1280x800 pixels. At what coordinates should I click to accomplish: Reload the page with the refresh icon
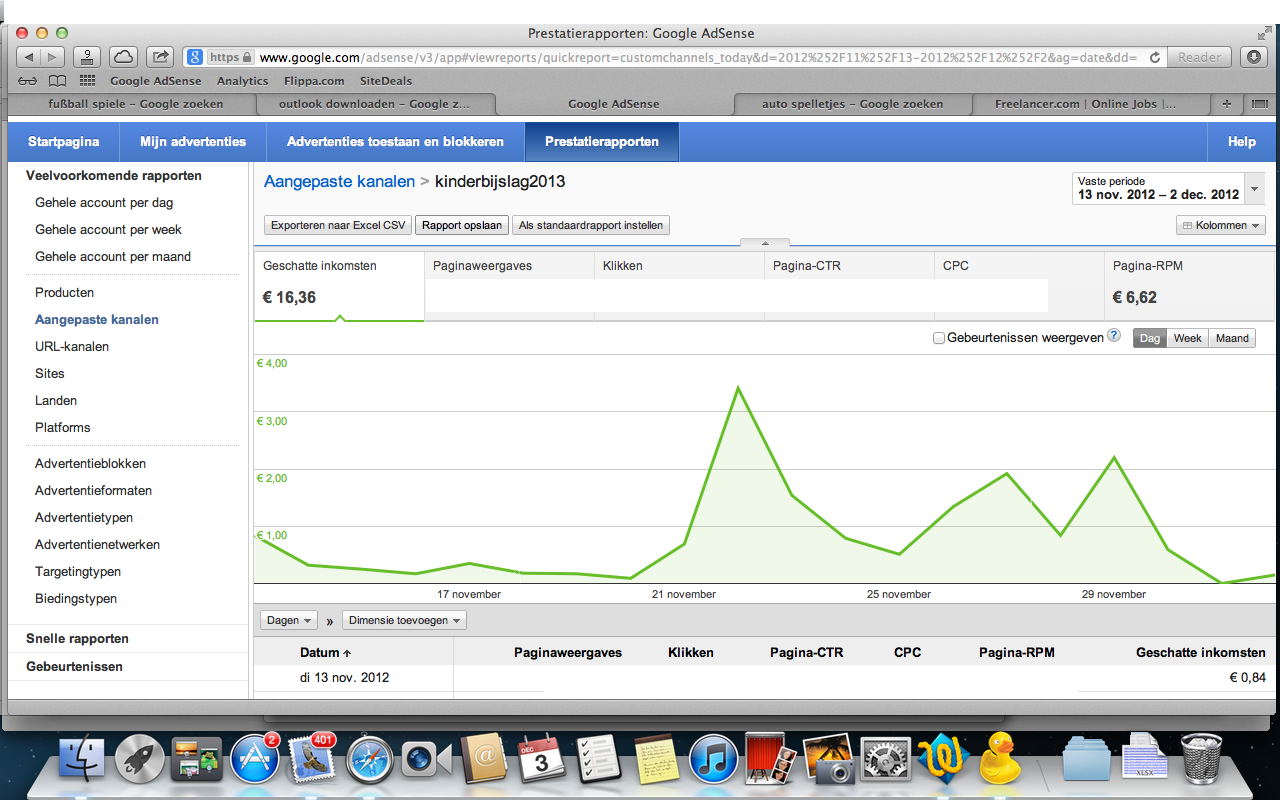coord(1155,57)
